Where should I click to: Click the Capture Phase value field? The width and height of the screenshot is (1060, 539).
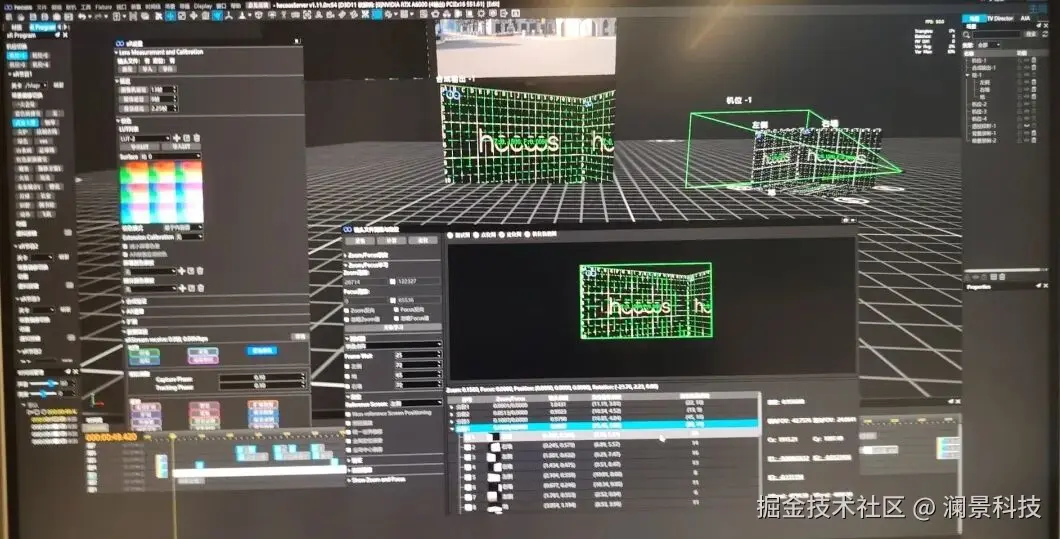[261, 377]
